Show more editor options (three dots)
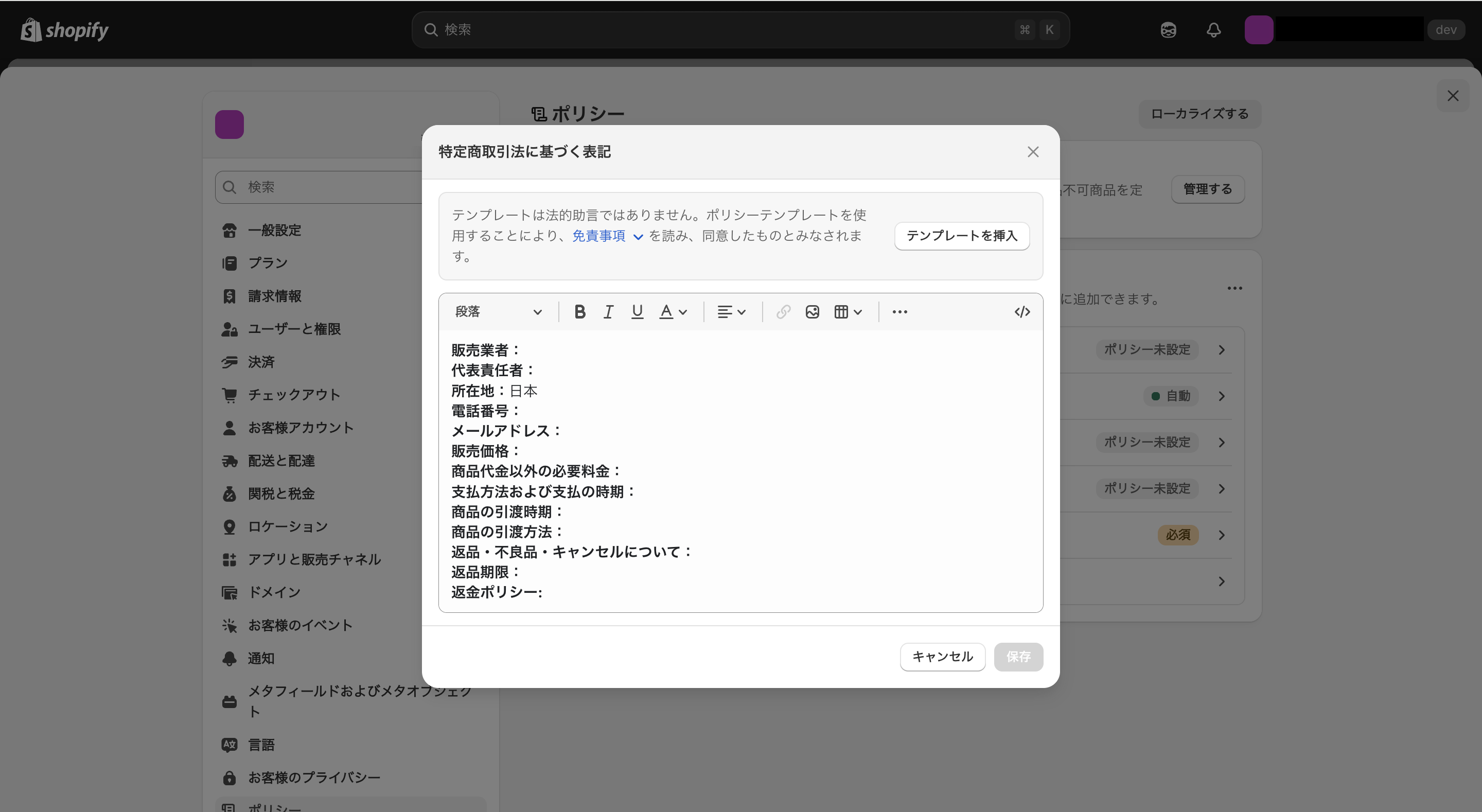Image resolution: width=1482 pixels, height=812 pixels. click(899, 312)
